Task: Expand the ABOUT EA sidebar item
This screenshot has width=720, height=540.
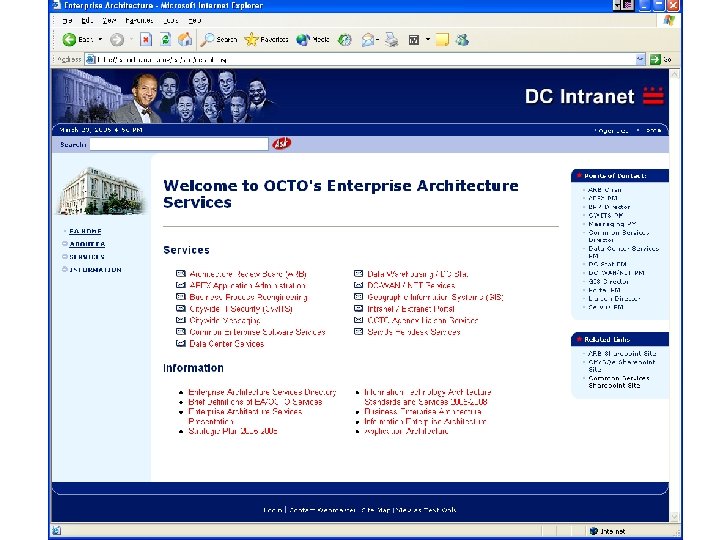Action: pos(65,244)
